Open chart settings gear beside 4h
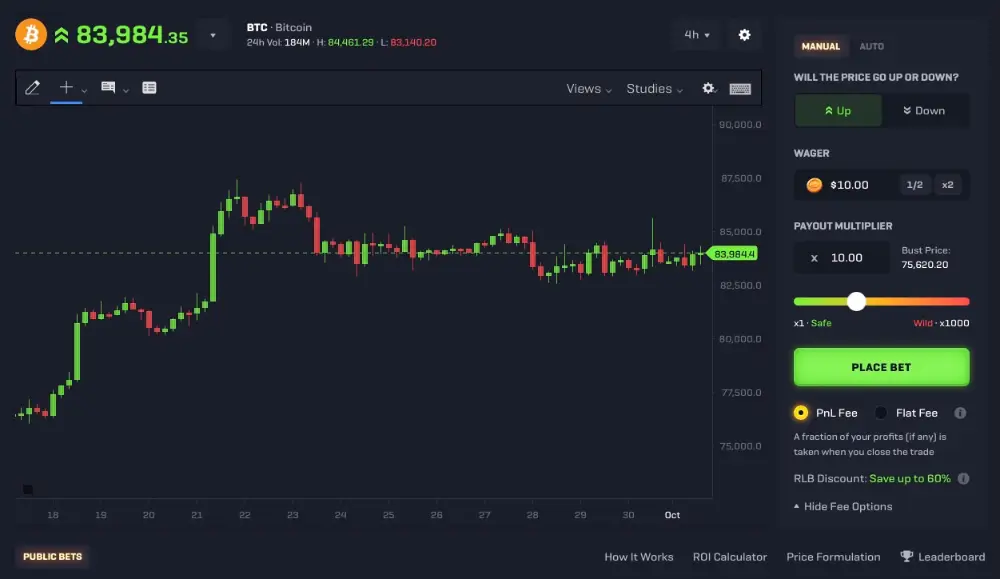The height and width of the screenshot is (579, 1000). pos(744,35)
